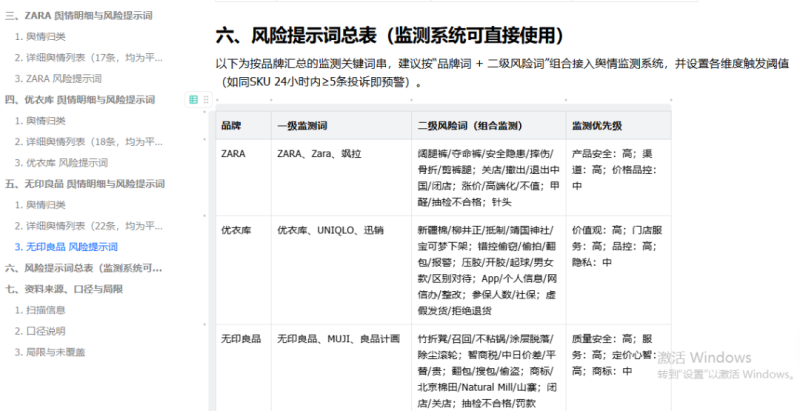This screenshot has width=800, height=411.
Task: Click the table header 品牌
Action: pyautogui.click(x=243, y=125)
